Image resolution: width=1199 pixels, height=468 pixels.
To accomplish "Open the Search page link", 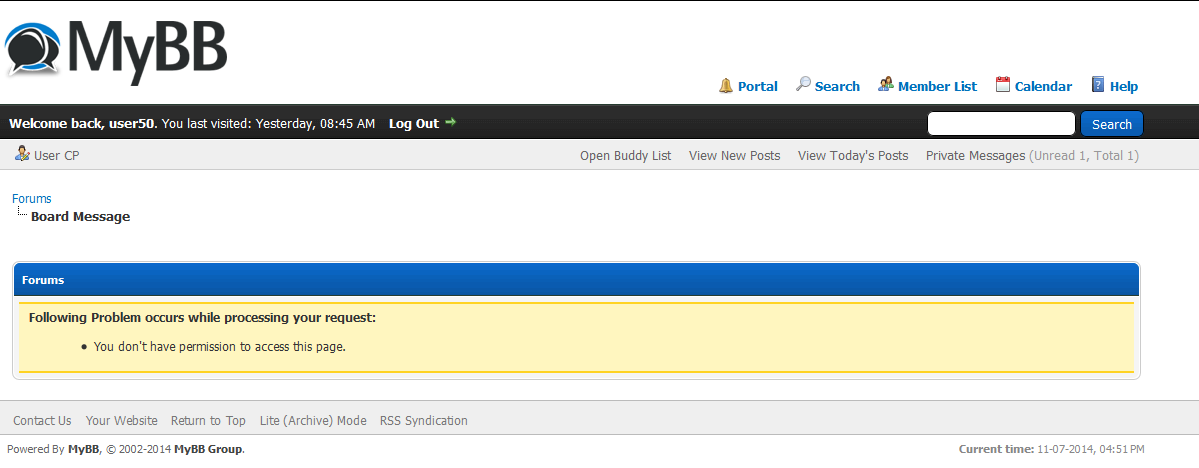I will coord(837,86).
